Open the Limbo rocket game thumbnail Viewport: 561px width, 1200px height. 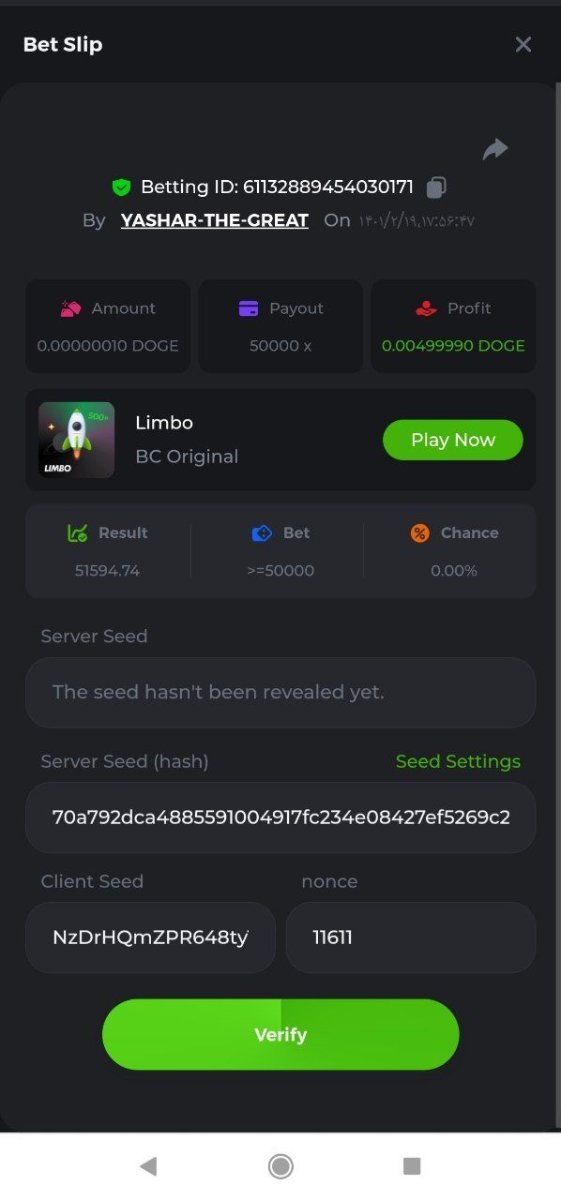pos(76,440)
